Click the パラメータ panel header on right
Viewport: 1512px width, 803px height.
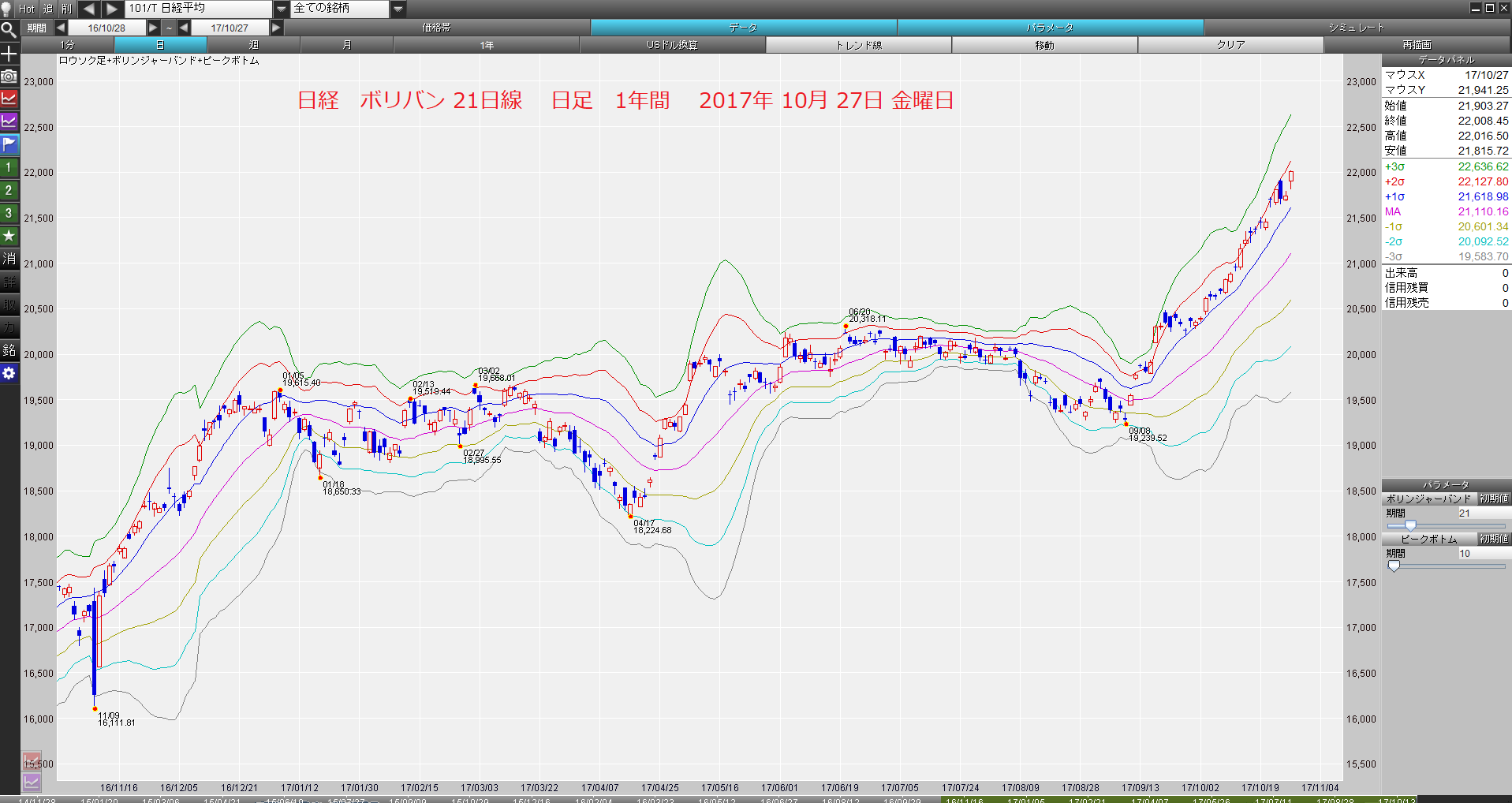1446,484
